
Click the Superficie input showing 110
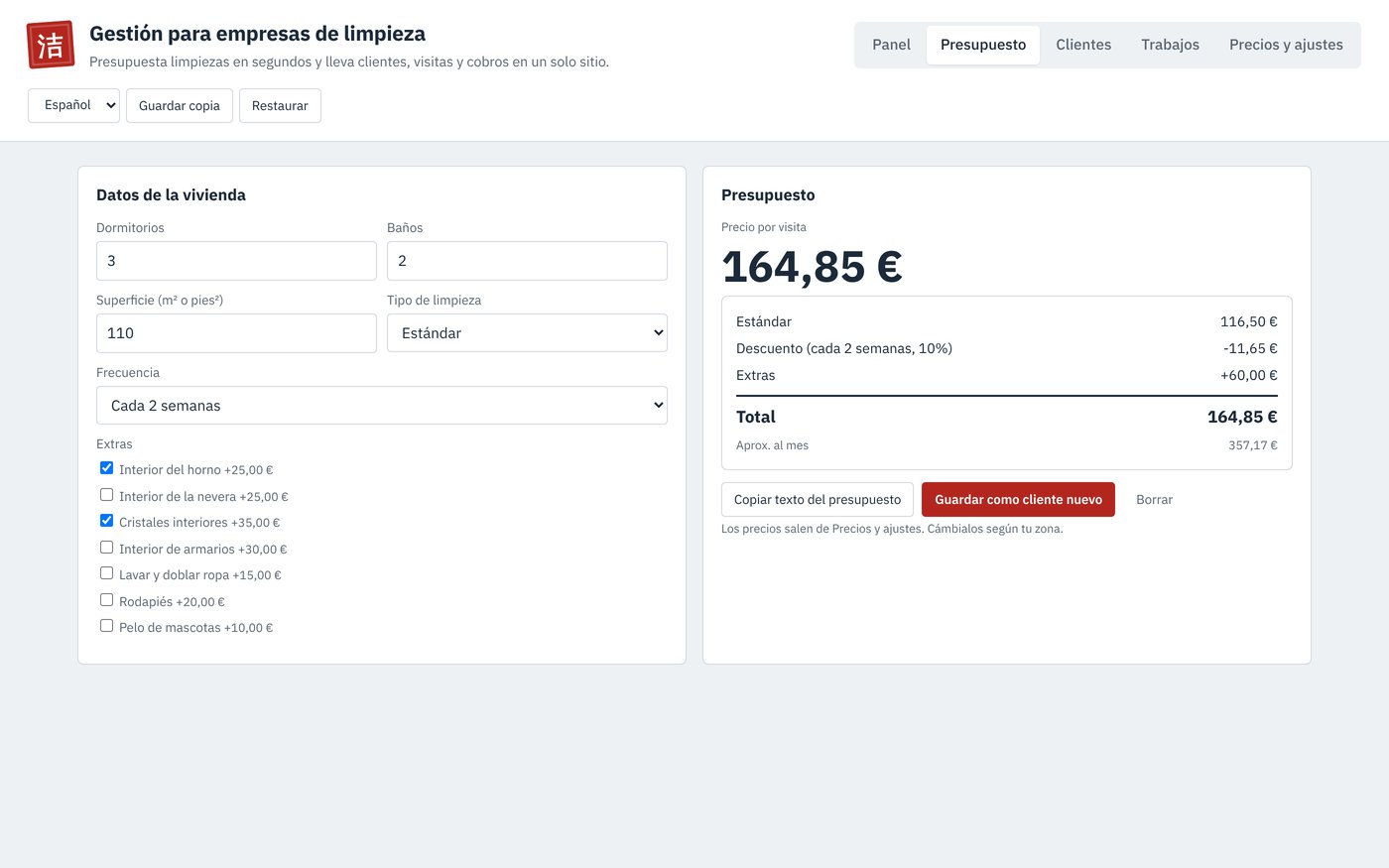(236, 333)
